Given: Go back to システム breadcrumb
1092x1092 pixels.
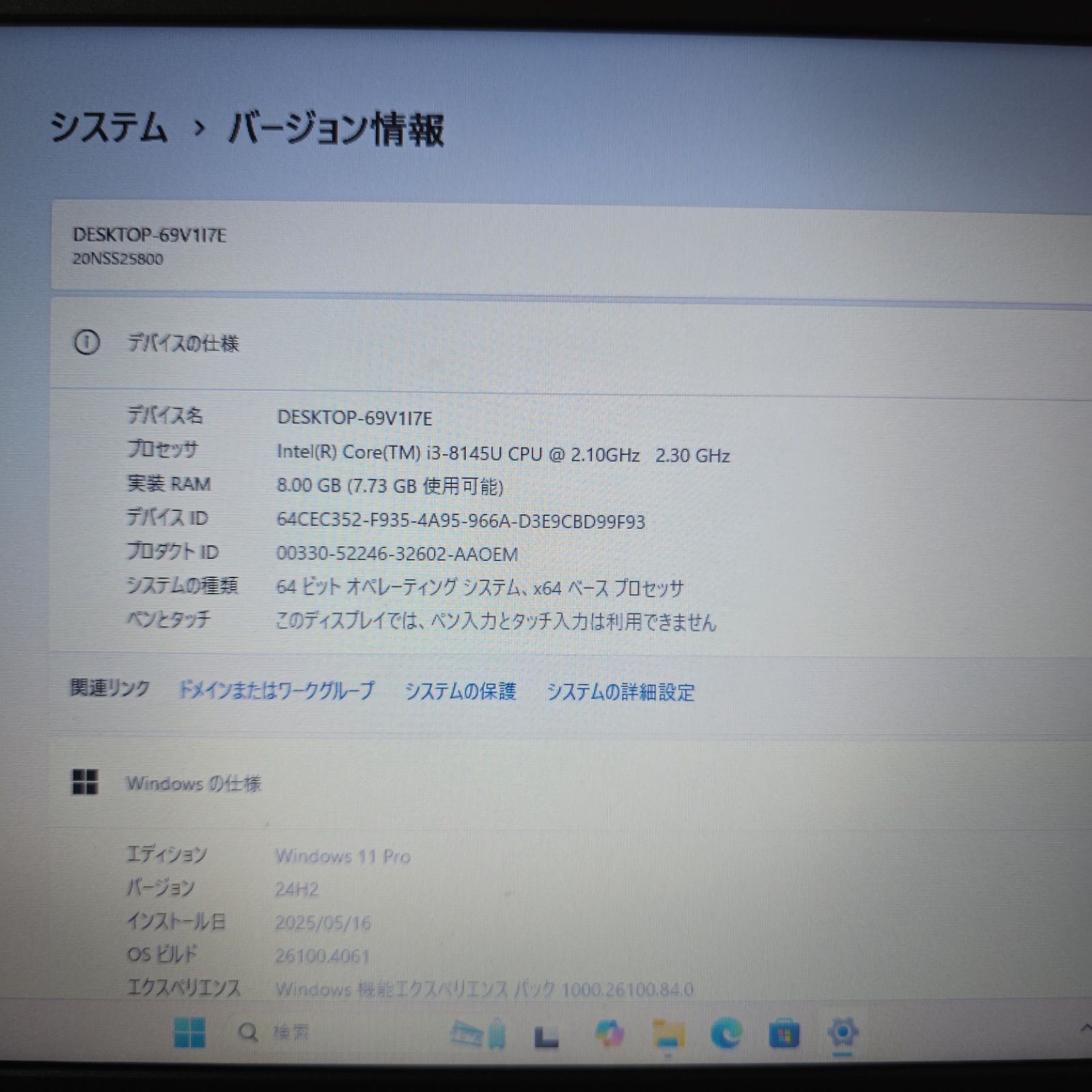Looking at the screenshot, I should tap(109, 128).
